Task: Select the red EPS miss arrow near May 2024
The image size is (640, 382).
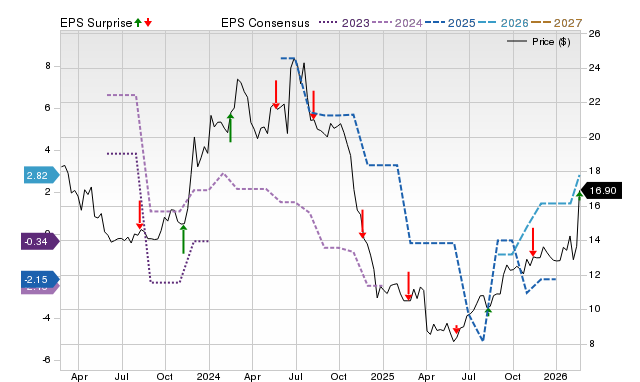Action: 276,95
